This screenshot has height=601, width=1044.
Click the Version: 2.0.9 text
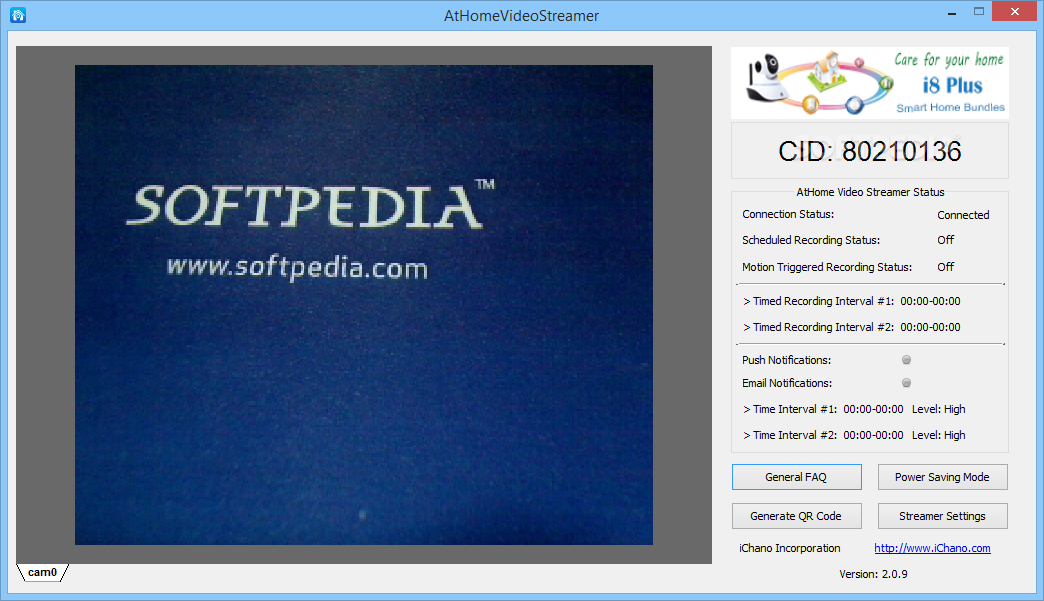(x=873, y=574)
